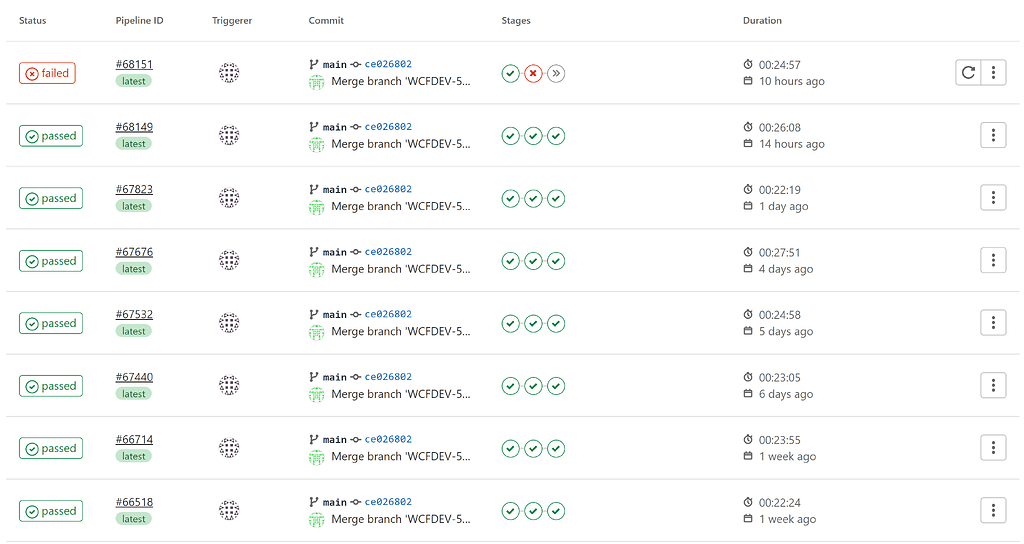Click triggerer avatar for pipeline #66518
The width and height of the screenshot is (1024, 544).
[x=229, y=510]
